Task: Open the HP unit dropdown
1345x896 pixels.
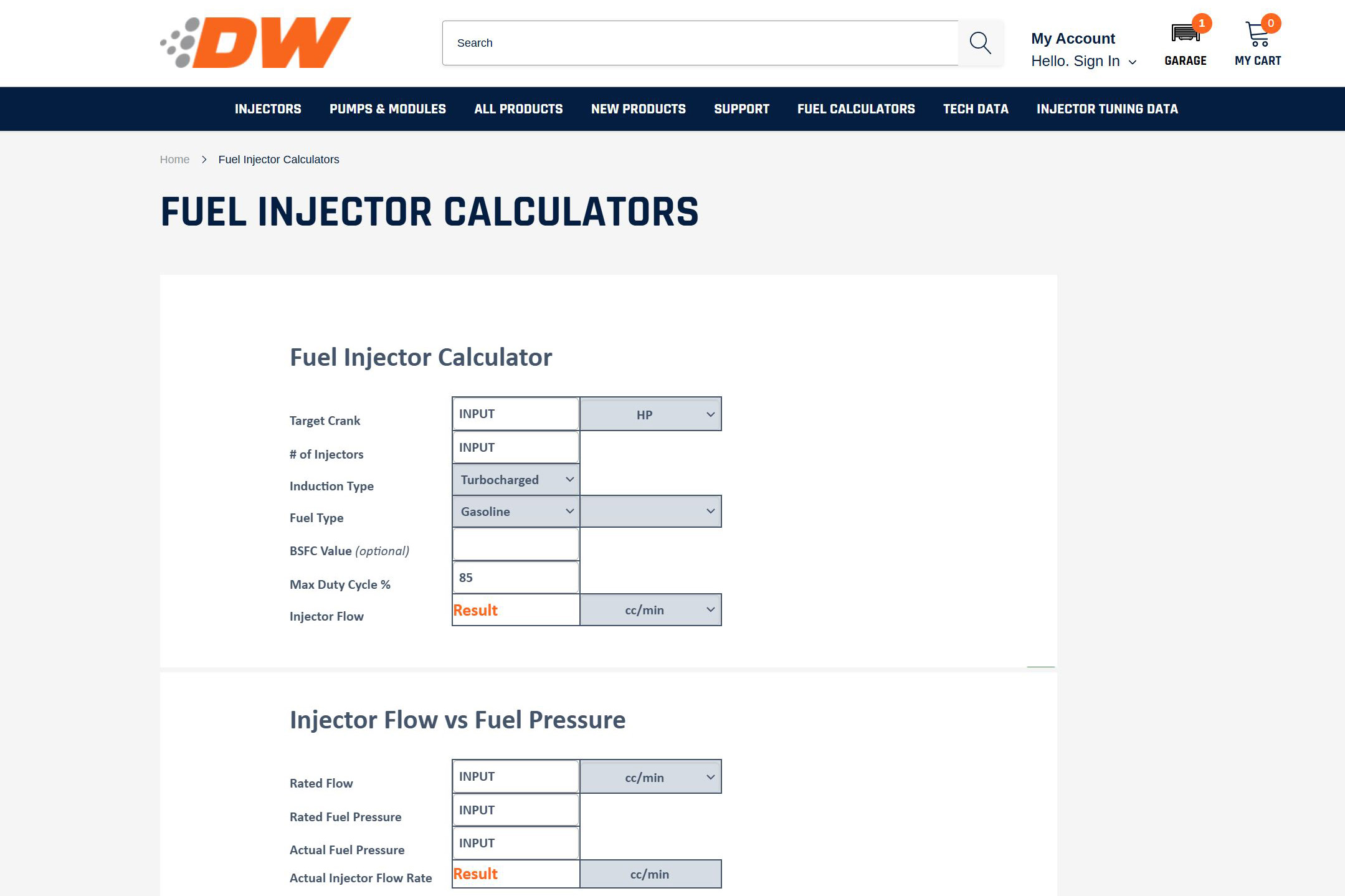Action: [x=651, y=414]
